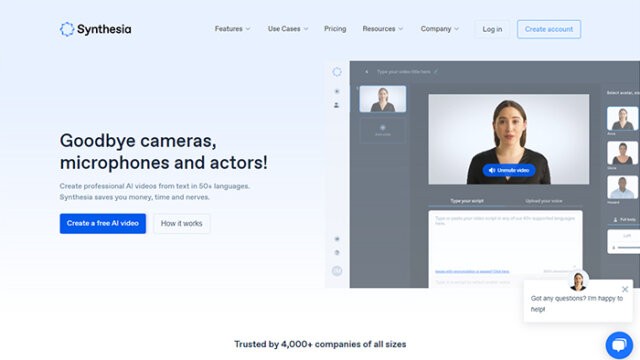Click the Trusted by 4,000+ companies text
This screenshot has height=360, width=640.
(320, 344)
